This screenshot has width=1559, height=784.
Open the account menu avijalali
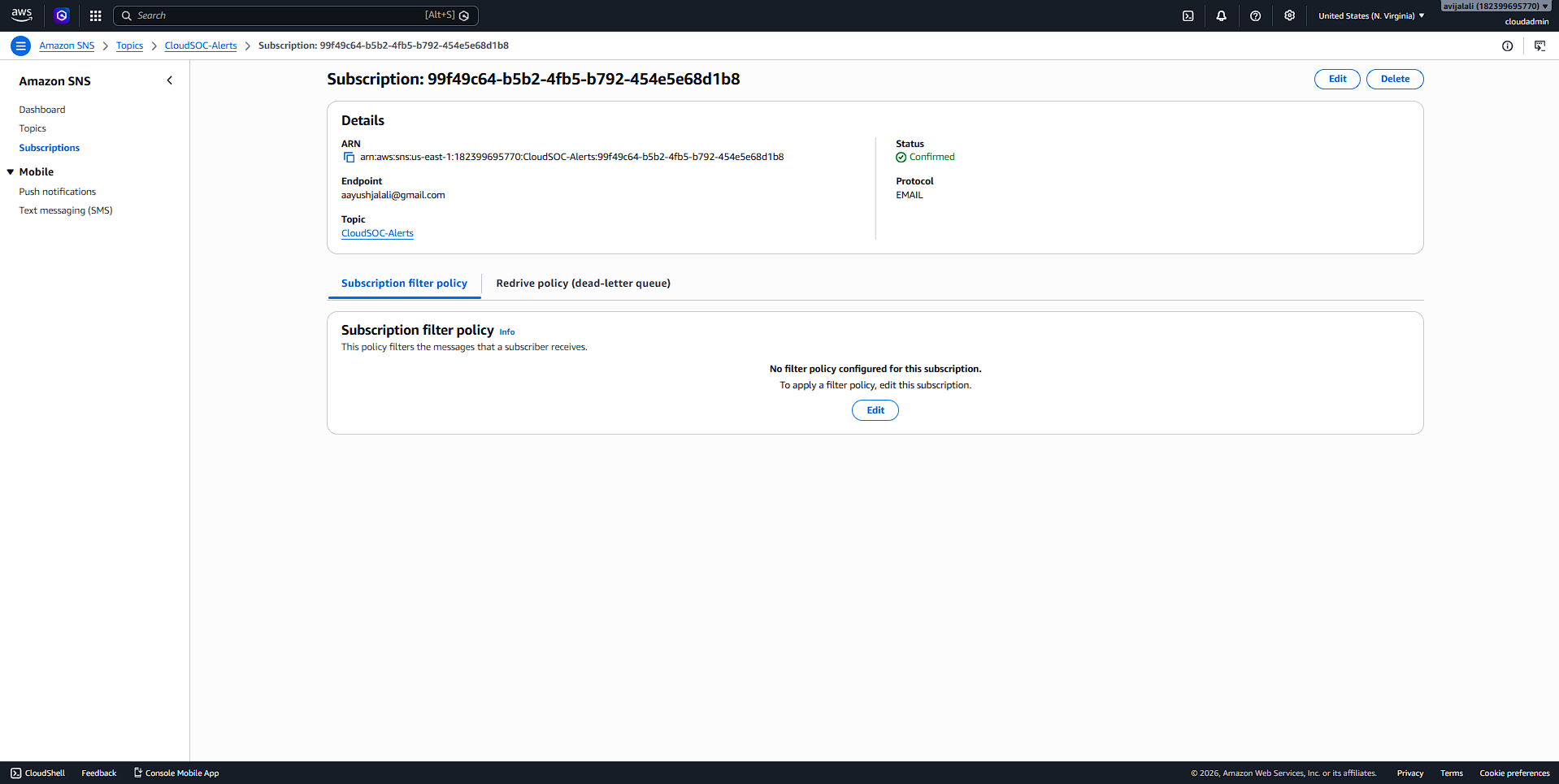pos(1496,6)
